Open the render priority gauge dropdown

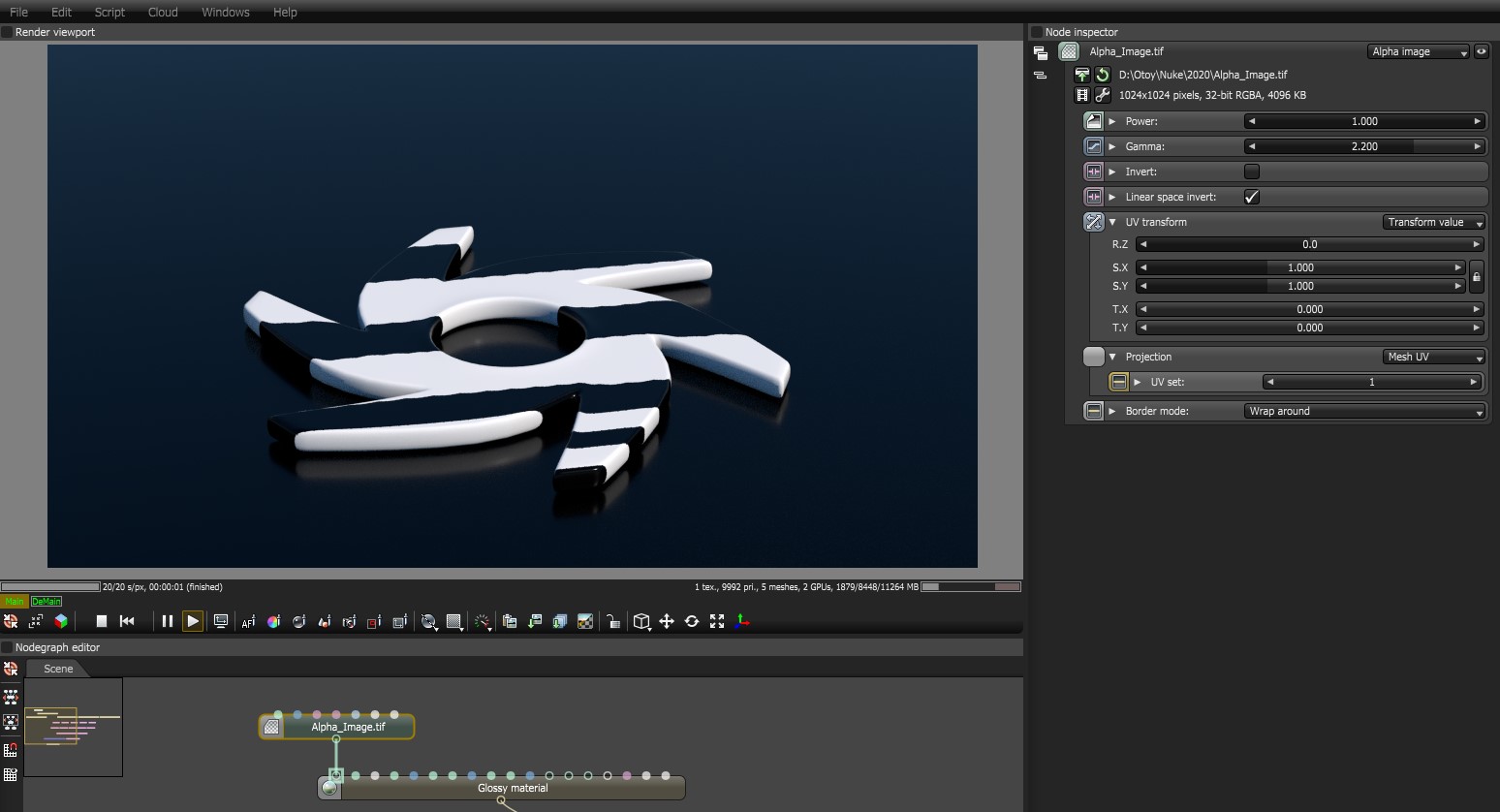click(483, 622)
